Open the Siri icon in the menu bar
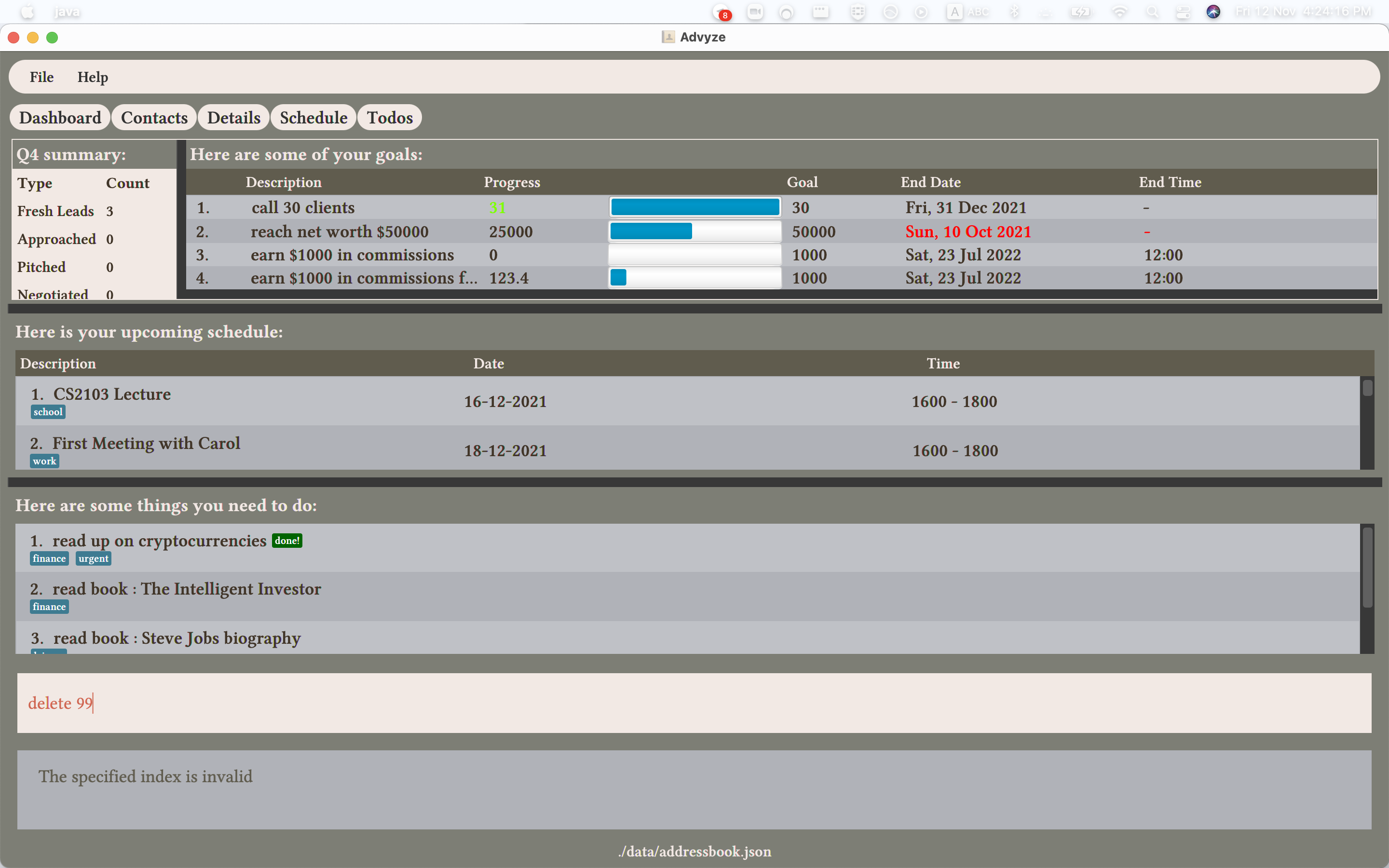This screenshot has height=868, width=1389. (1213, 12)
